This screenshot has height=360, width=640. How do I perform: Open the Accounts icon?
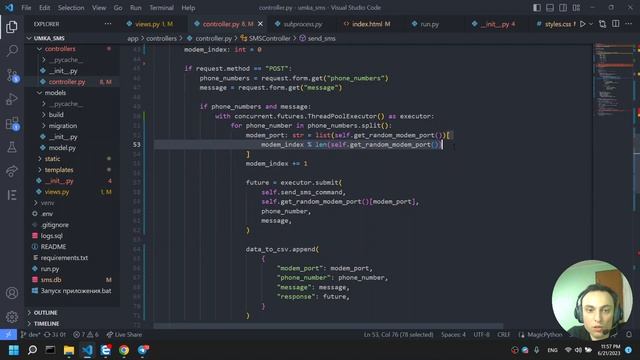pos(12,293)
